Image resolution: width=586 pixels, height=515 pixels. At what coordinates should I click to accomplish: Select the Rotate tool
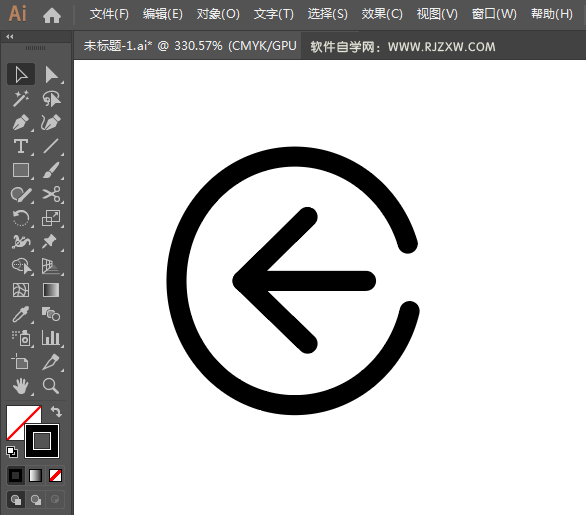click(x=21, y=218)
